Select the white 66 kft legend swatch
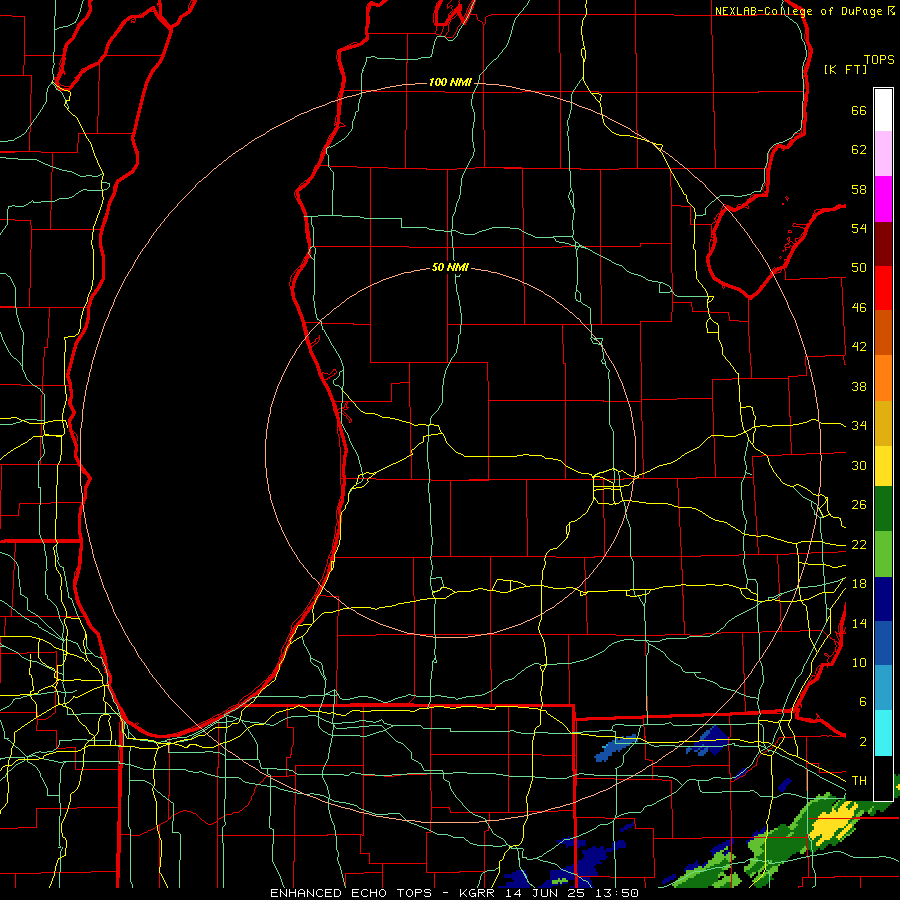The width and height of the screenshot is (900, 900). coord(883,110)
